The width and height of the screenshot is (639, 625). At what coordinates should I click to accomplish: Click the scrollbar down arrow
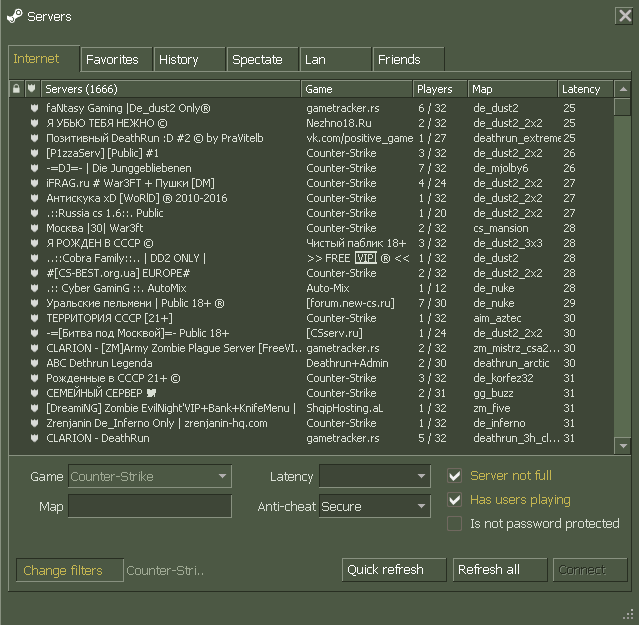click(623, 446)
